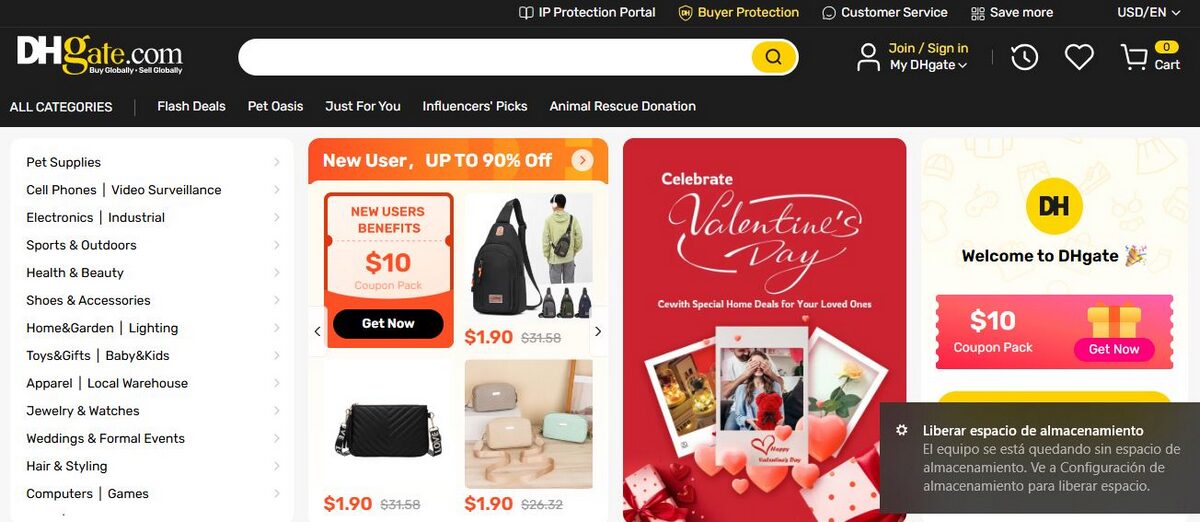Click the user profile icon

coord(868,57)
